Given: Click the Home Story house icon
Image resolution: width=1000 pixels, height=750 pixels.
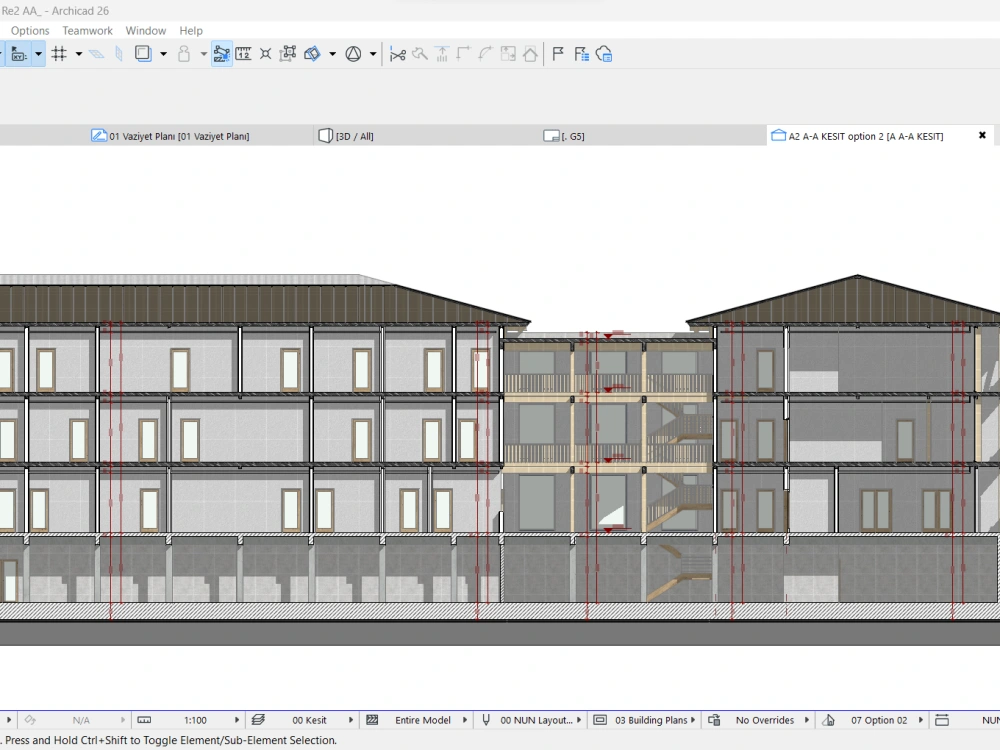Looking at the screenshot, I should pyautogui.click(x=531, y=53).
